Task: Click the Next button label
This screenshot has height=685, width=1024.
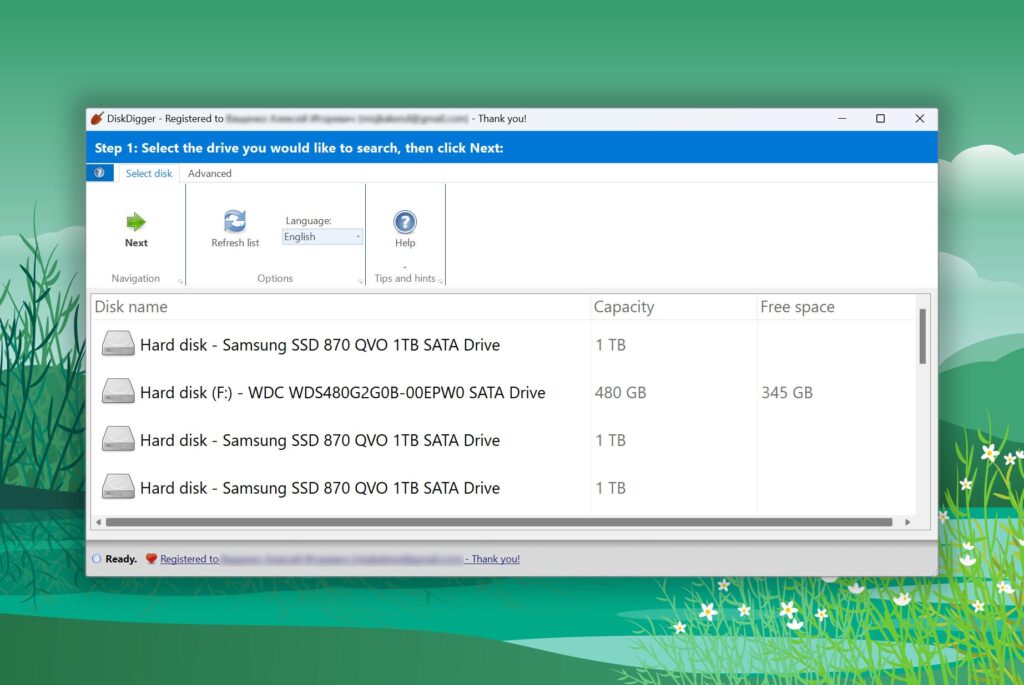Action: pos(136,242)
